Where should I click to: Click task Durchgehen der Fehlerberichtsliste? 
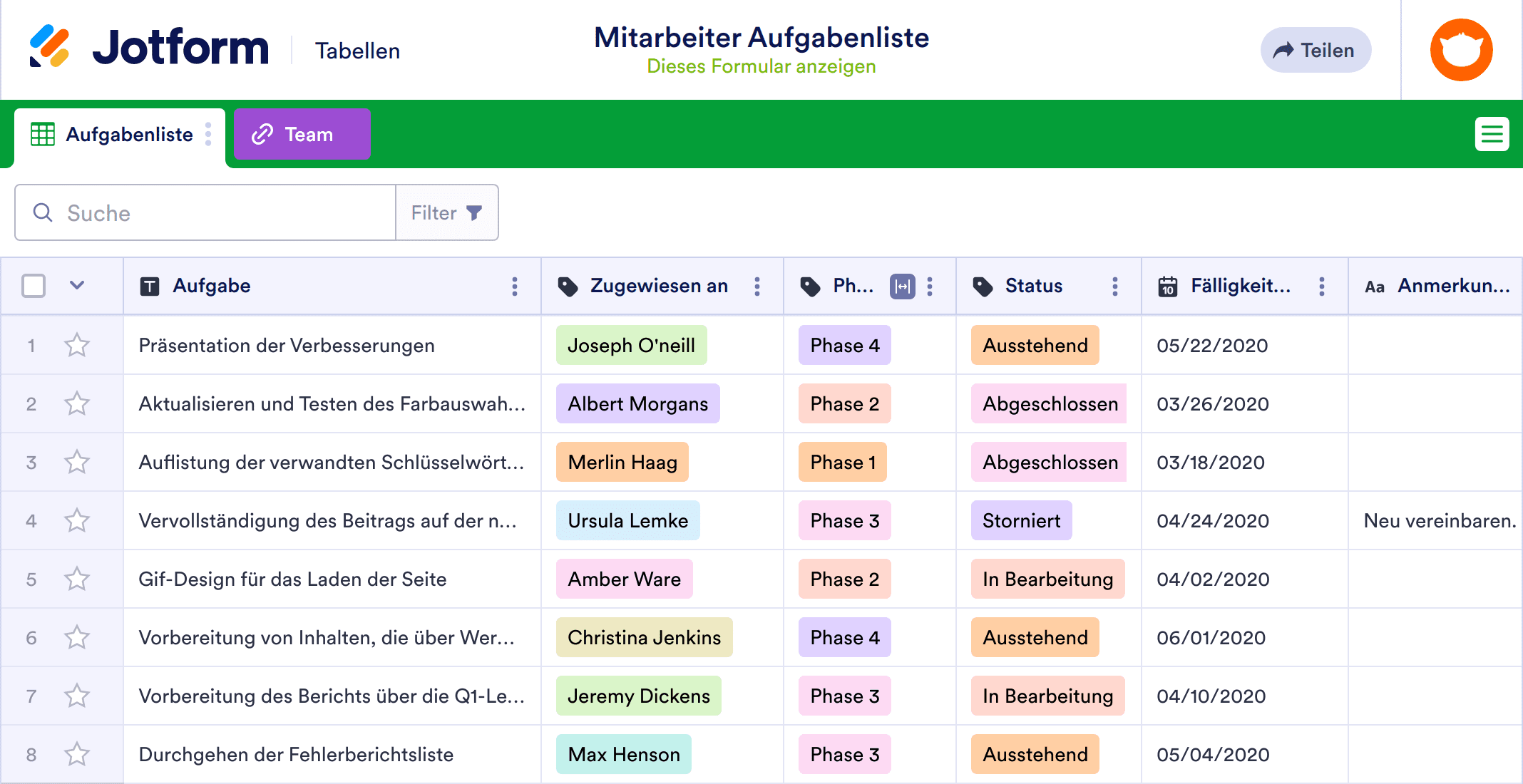[x=296, y=755]
